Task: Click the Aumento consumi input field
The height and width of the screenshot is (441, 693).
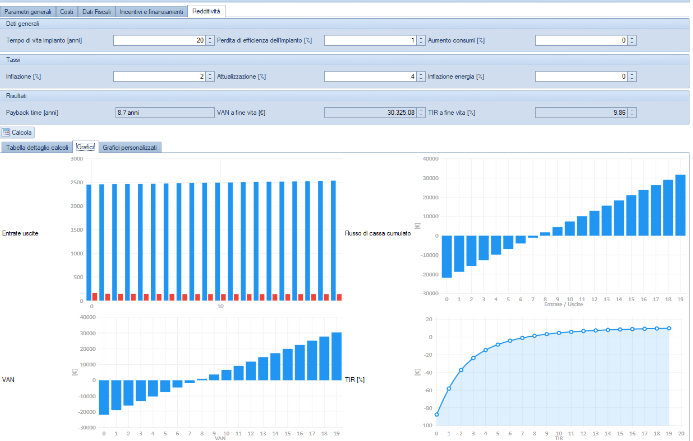Action: (x=580, y=40)
